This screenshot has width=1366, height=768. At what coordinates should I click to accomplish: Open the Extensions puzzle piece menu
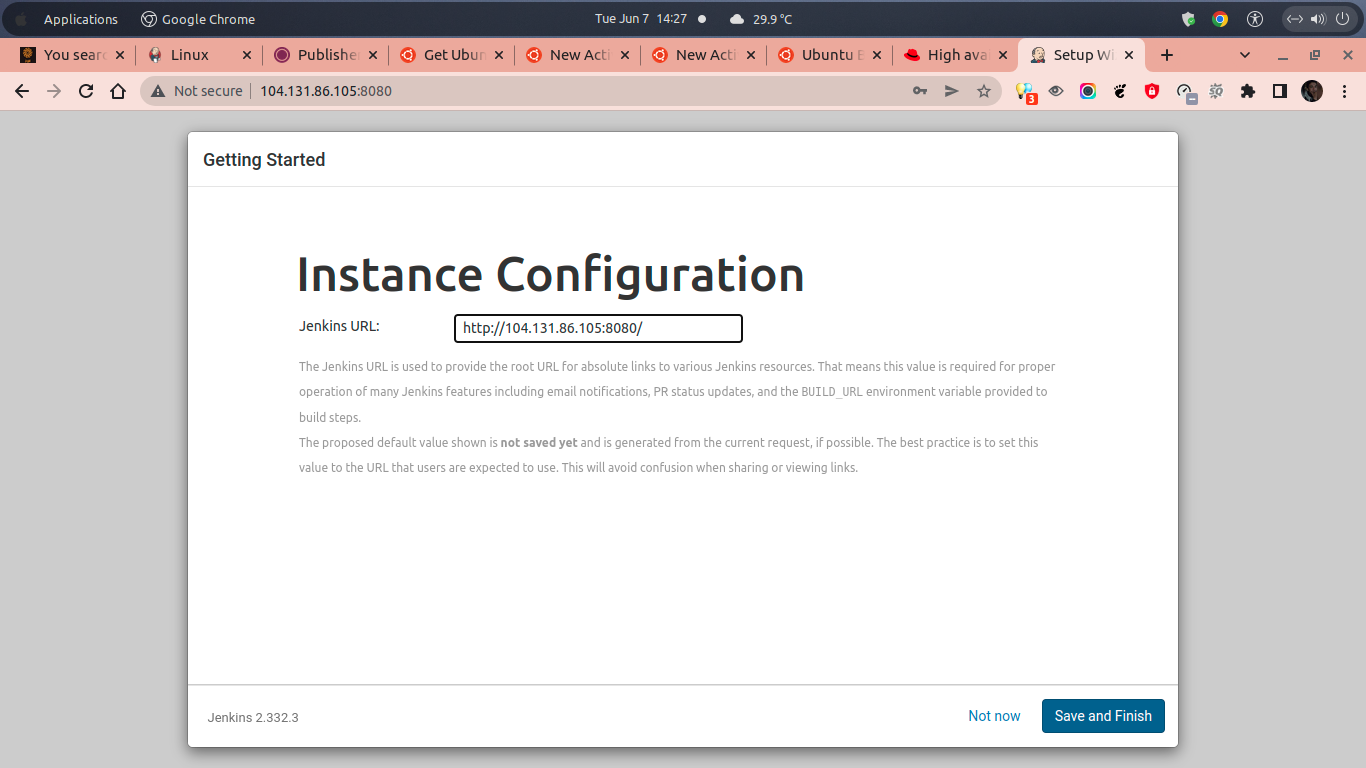click(x=1247, y=91)
